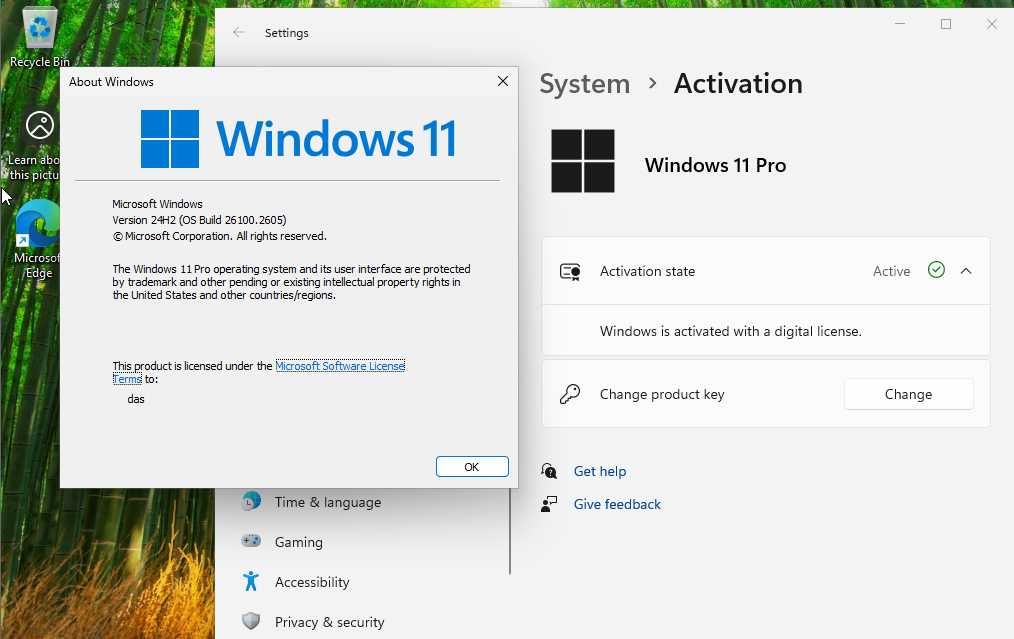Click the Accessibility figure icon
This screenshot has height=639, width=1014.
tap(251, 581)
